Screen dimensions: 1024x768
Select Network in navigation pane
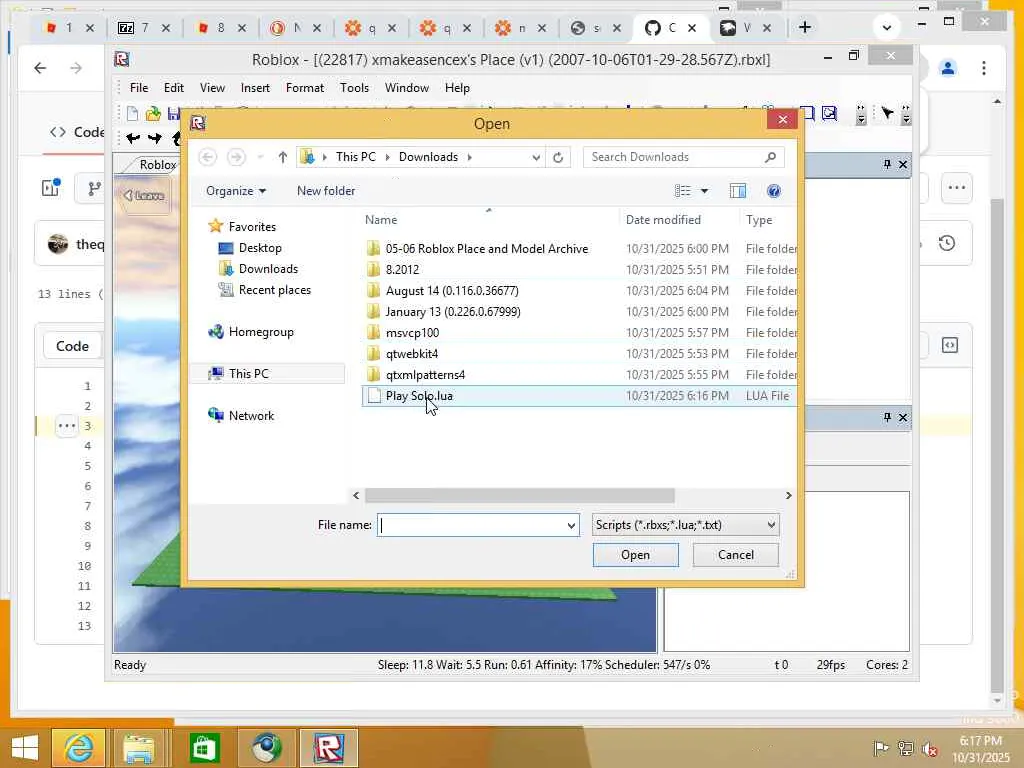[x=251, y=415]
